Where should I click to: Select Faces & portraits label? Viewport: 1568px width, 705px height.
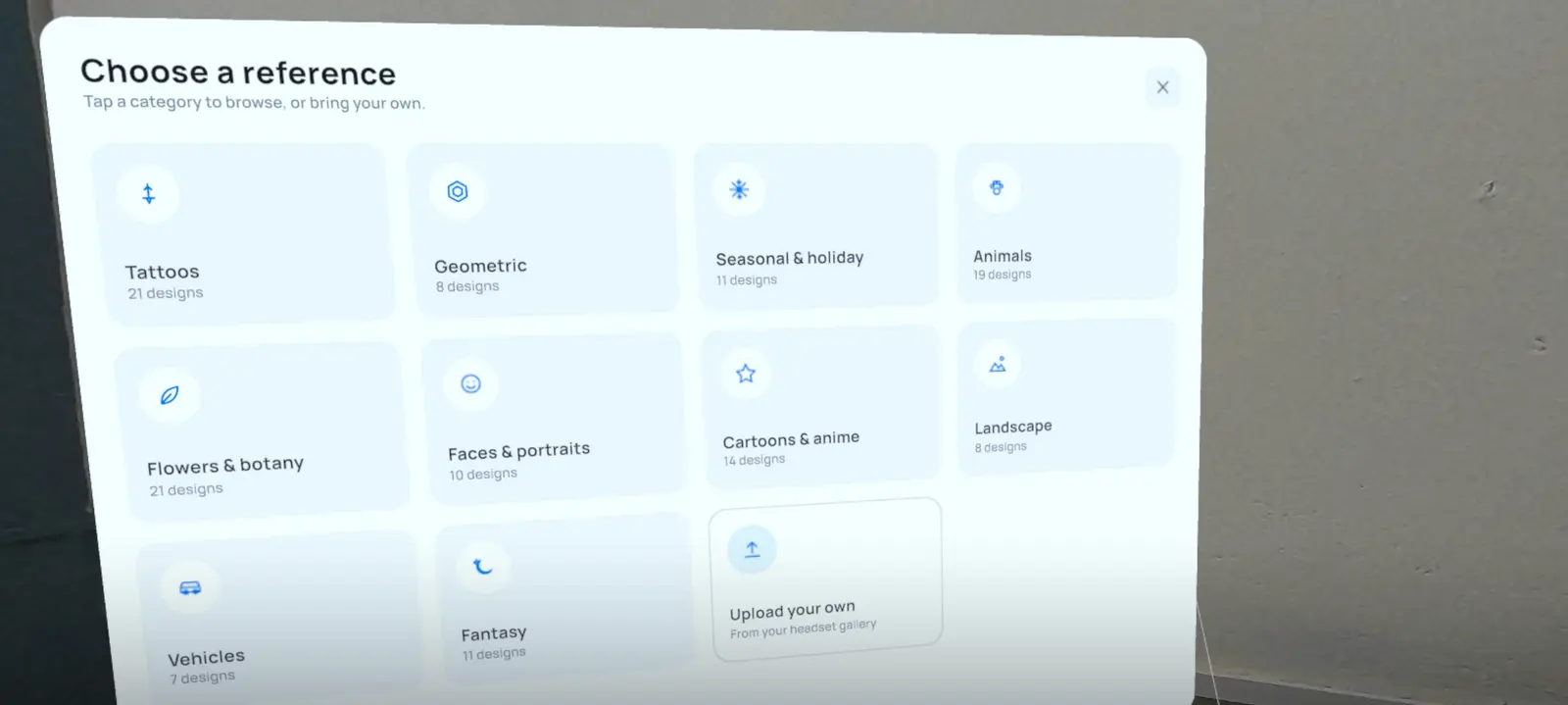(x=519, y=451)
